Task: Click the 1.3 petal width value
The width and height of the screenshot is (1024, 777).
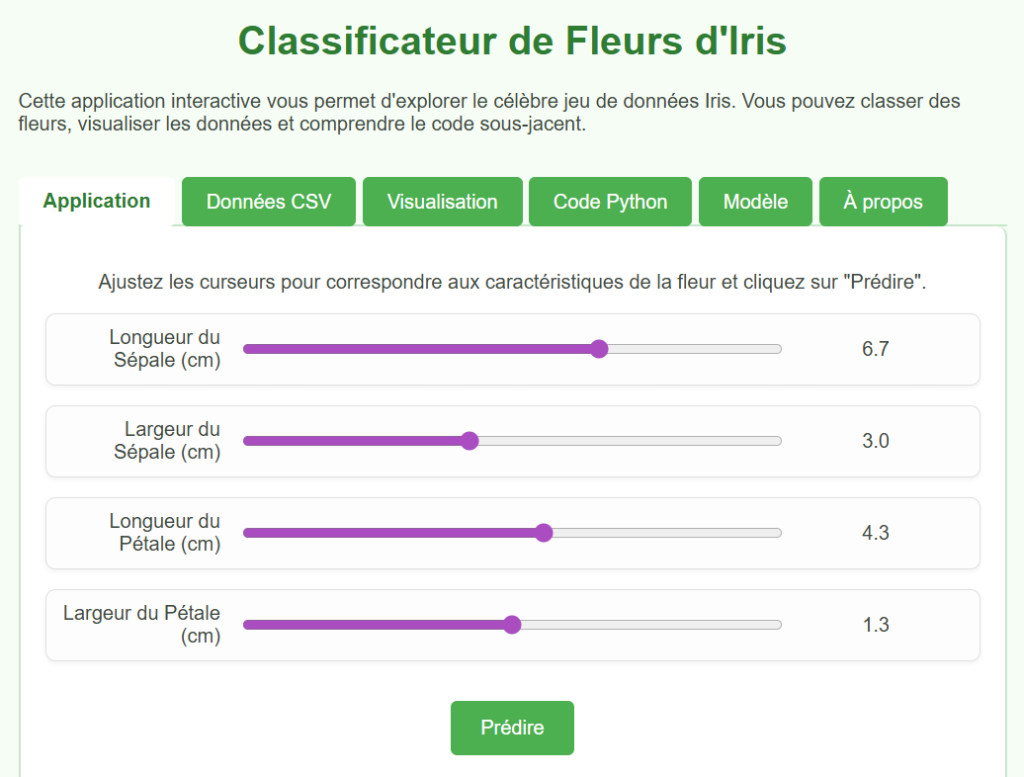Action: [875, 625]
